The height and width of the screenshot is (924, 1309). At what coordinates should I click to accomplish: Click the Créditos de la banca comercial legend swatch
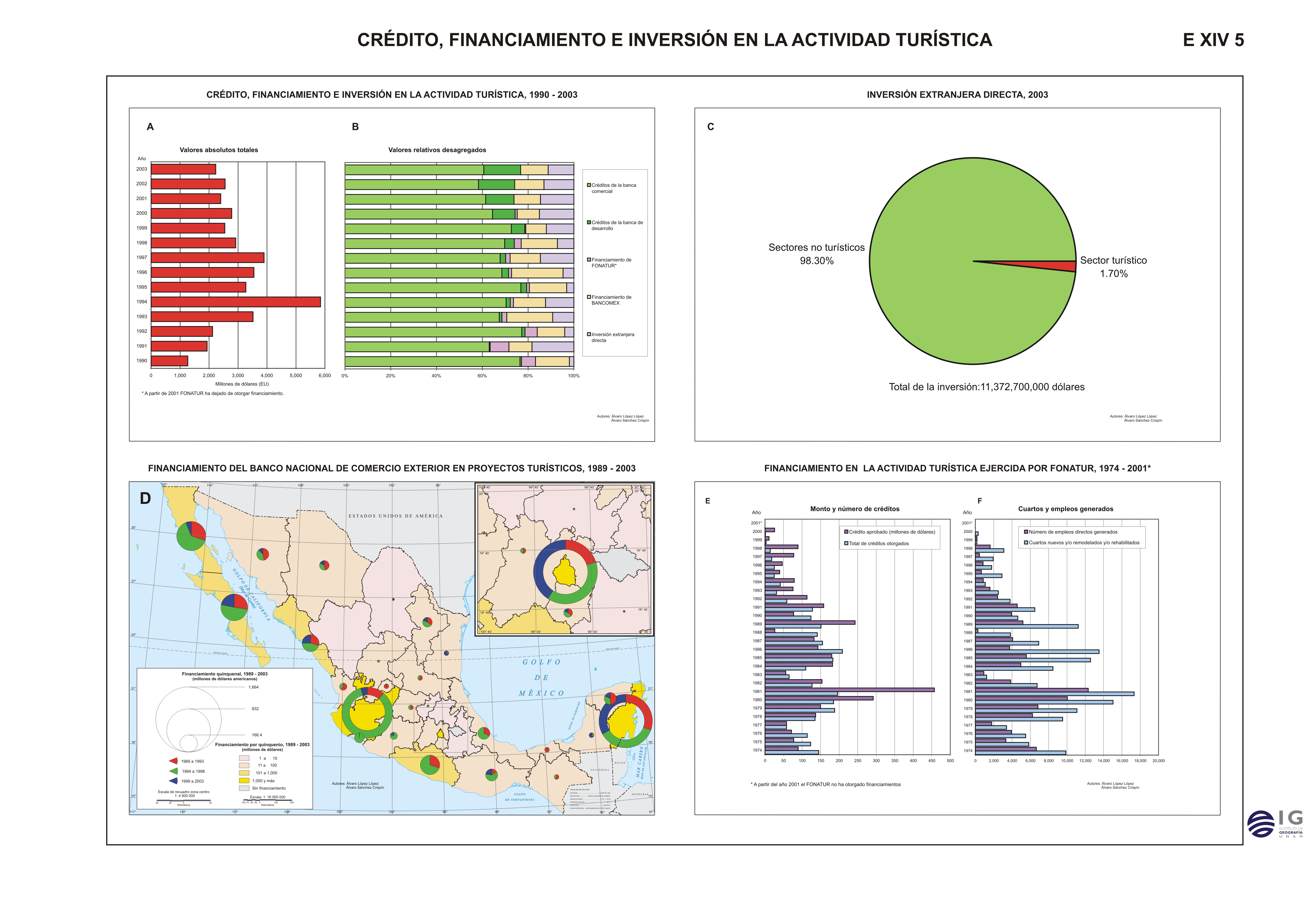pos(589,185)
